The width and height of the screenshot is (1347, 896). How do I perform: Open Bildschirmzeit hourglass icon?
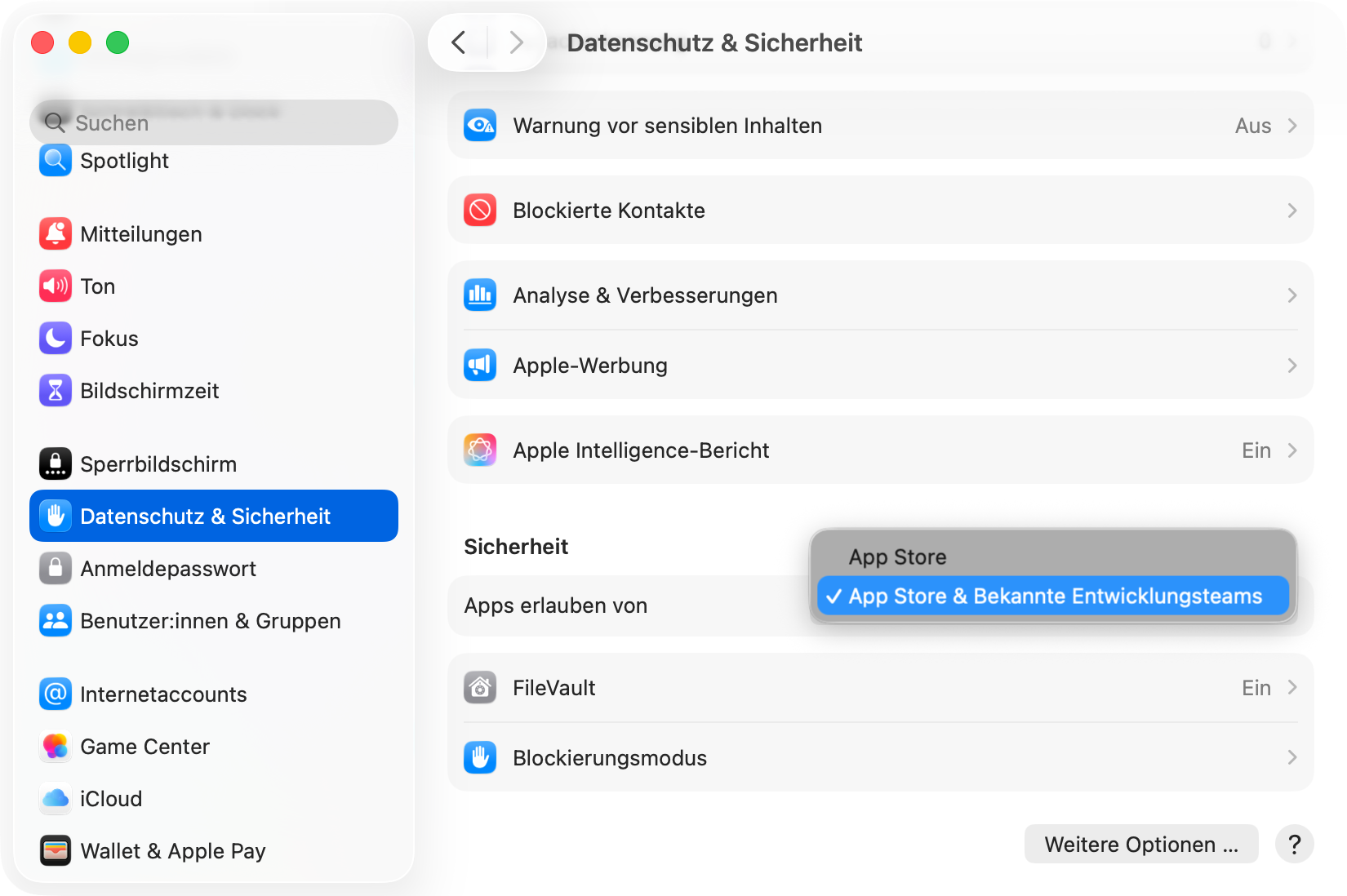pos(56,391)
